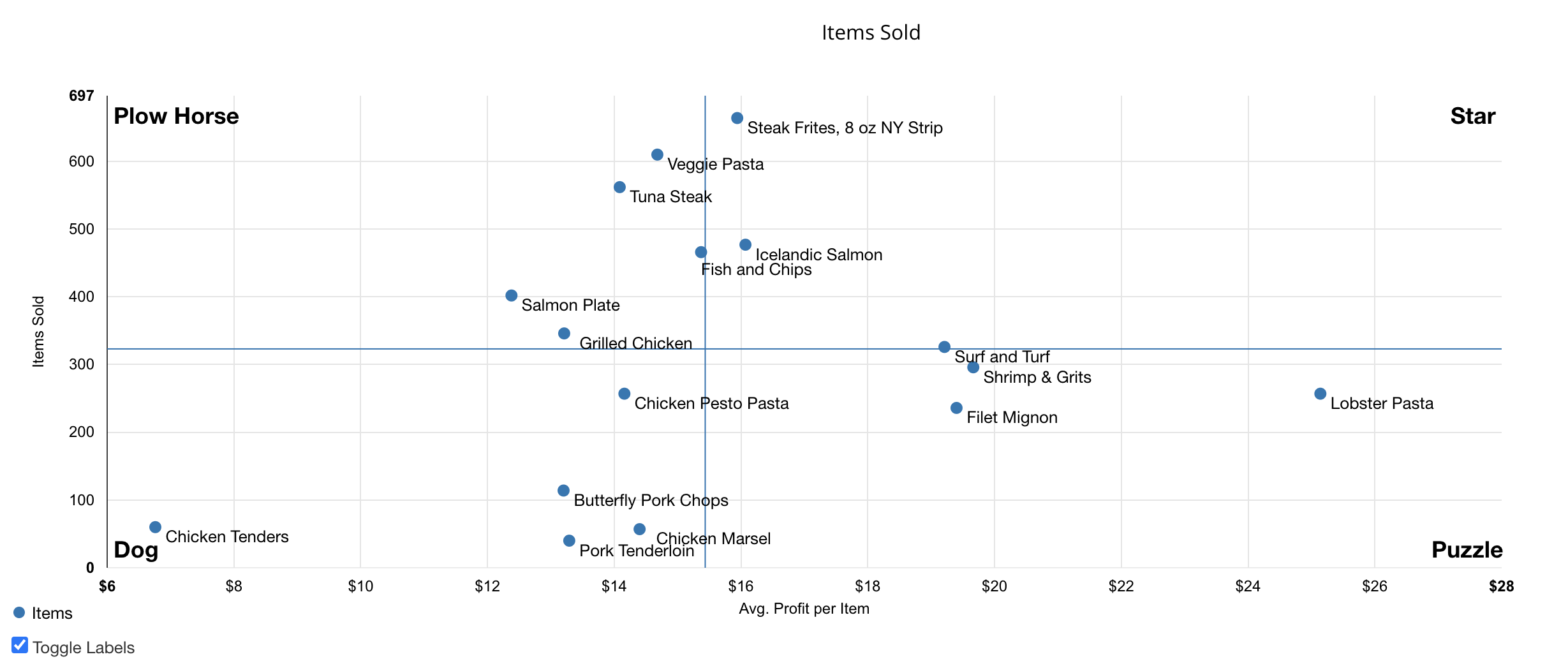This screenshot has width=1568, height=666.
Task: Click the Filet Mignon dot
Action: click(x=956, y=408)
